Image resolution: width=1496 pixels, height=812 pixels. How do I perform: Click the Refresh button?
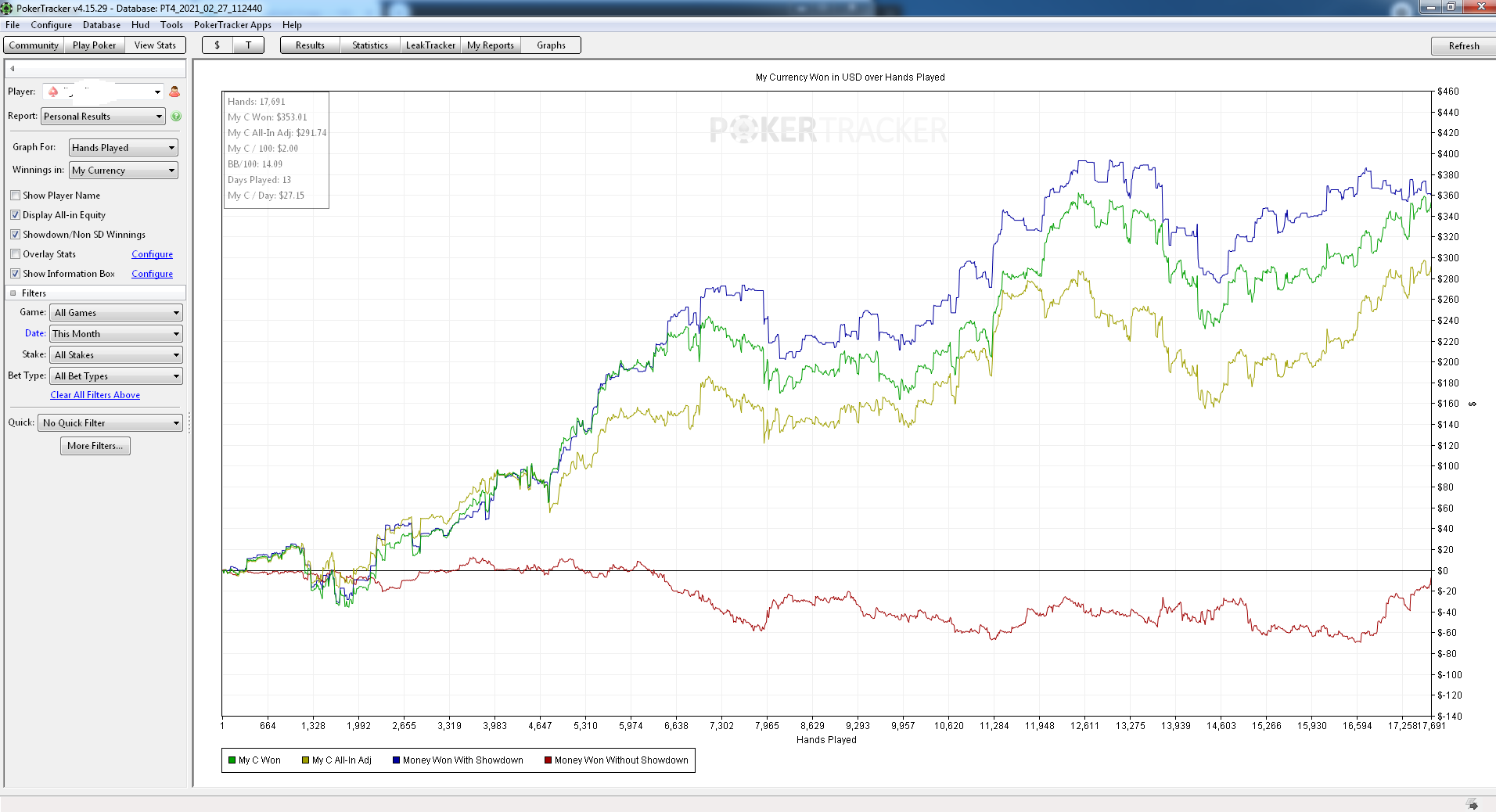click(x=1463, y=46)
